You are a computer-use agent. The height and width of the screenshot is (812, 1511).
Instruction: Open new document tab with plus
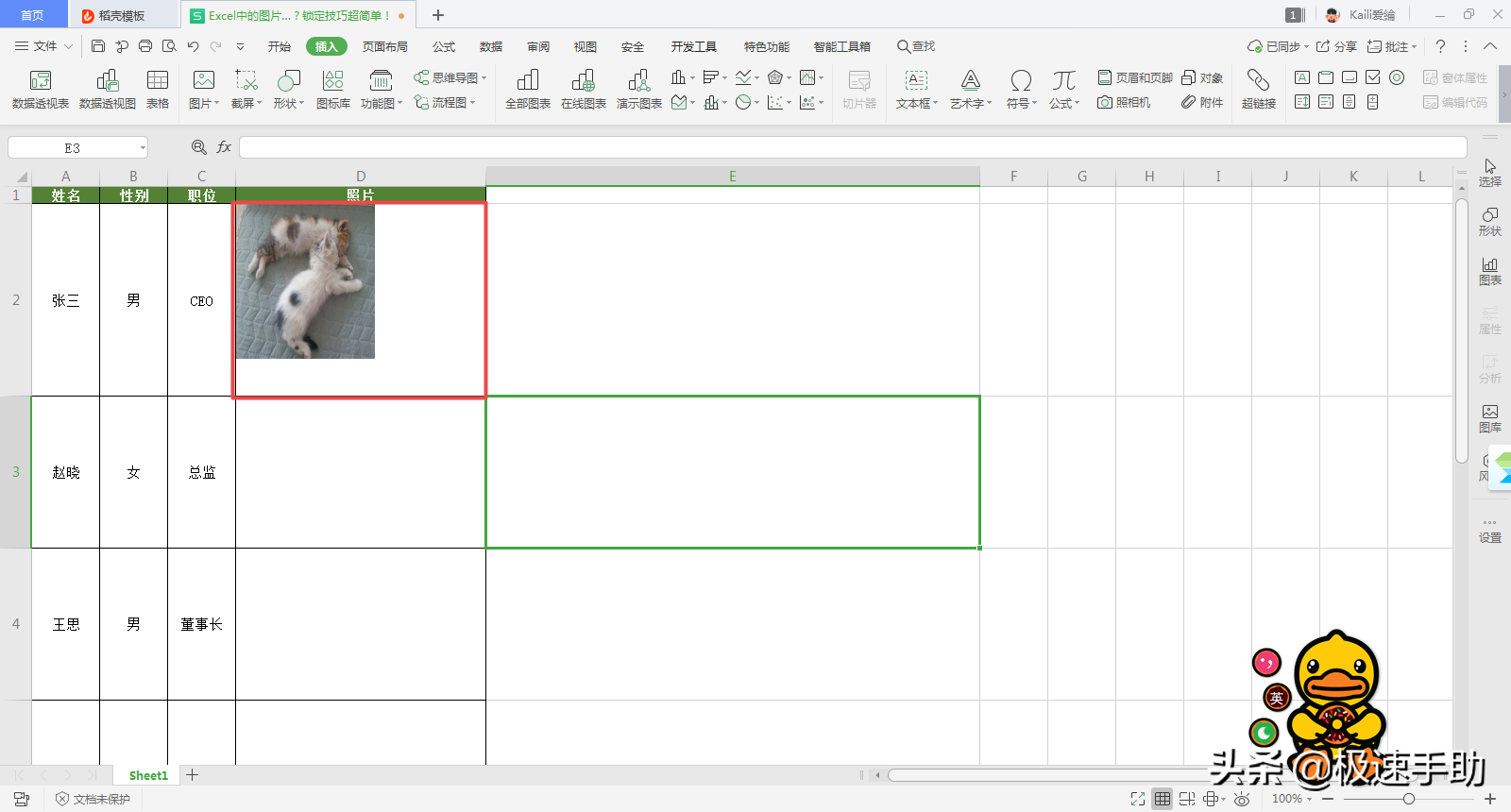click(438, 15)
